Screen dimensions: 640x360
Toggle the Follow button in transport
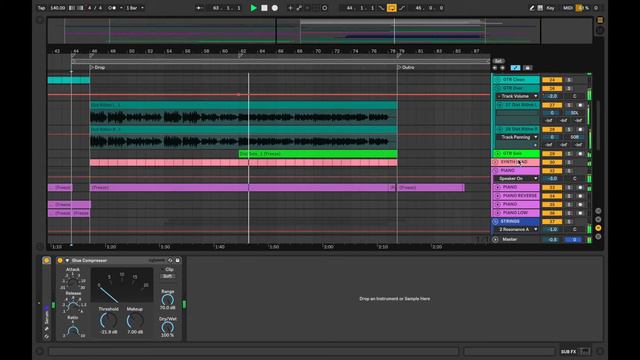[x=199, y=8]
